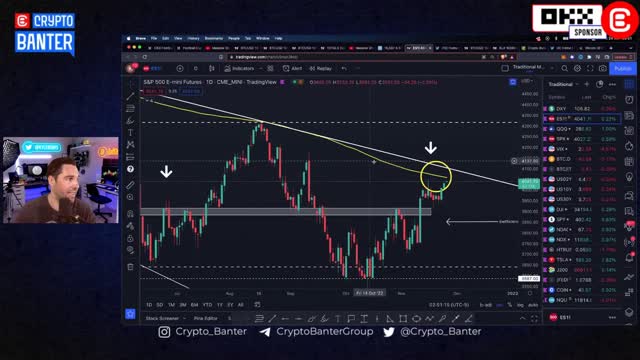
Task: Select the YTD time range button
Action: pos(207,304)
